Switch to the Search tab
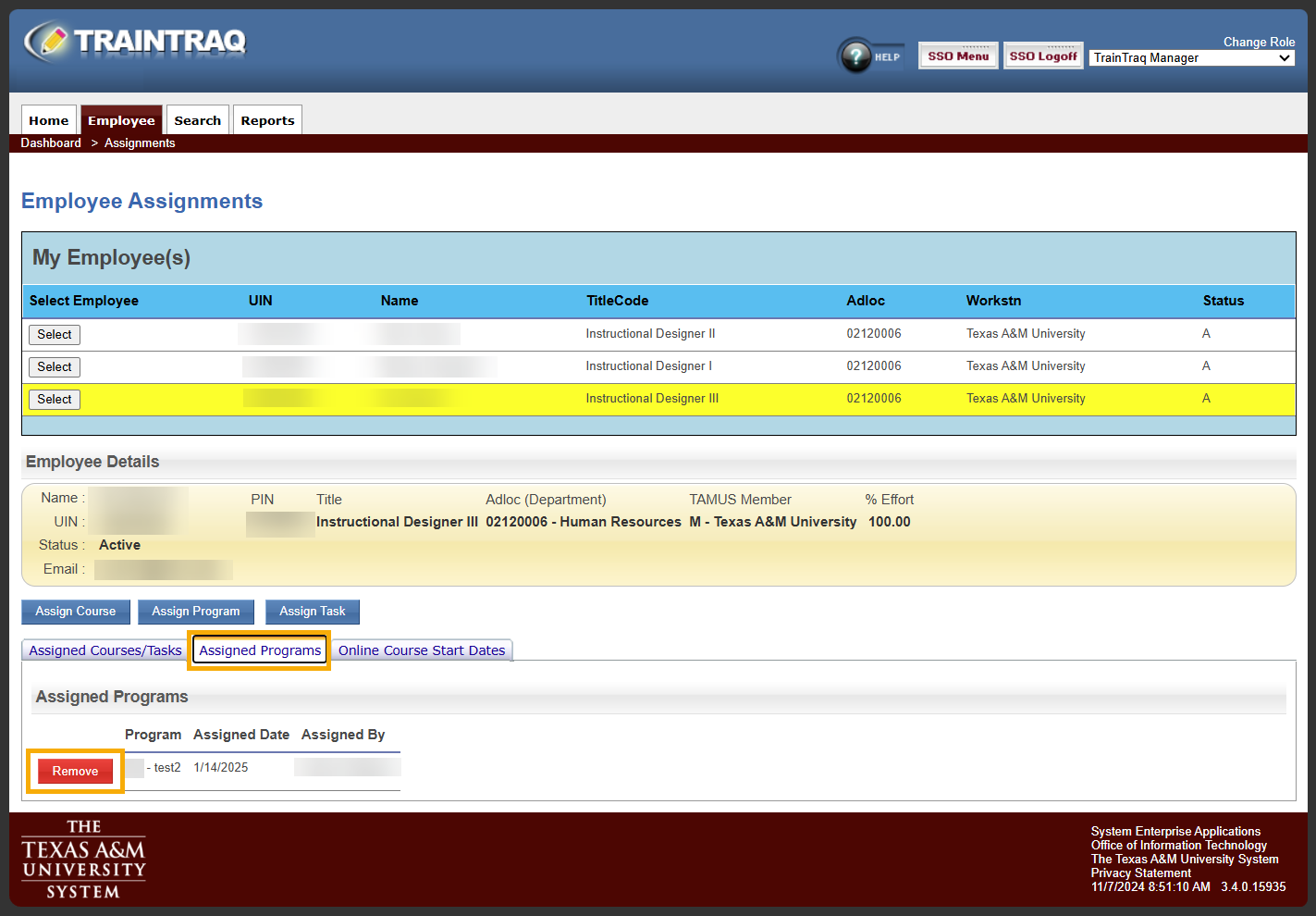 click(x=197, y=120)
